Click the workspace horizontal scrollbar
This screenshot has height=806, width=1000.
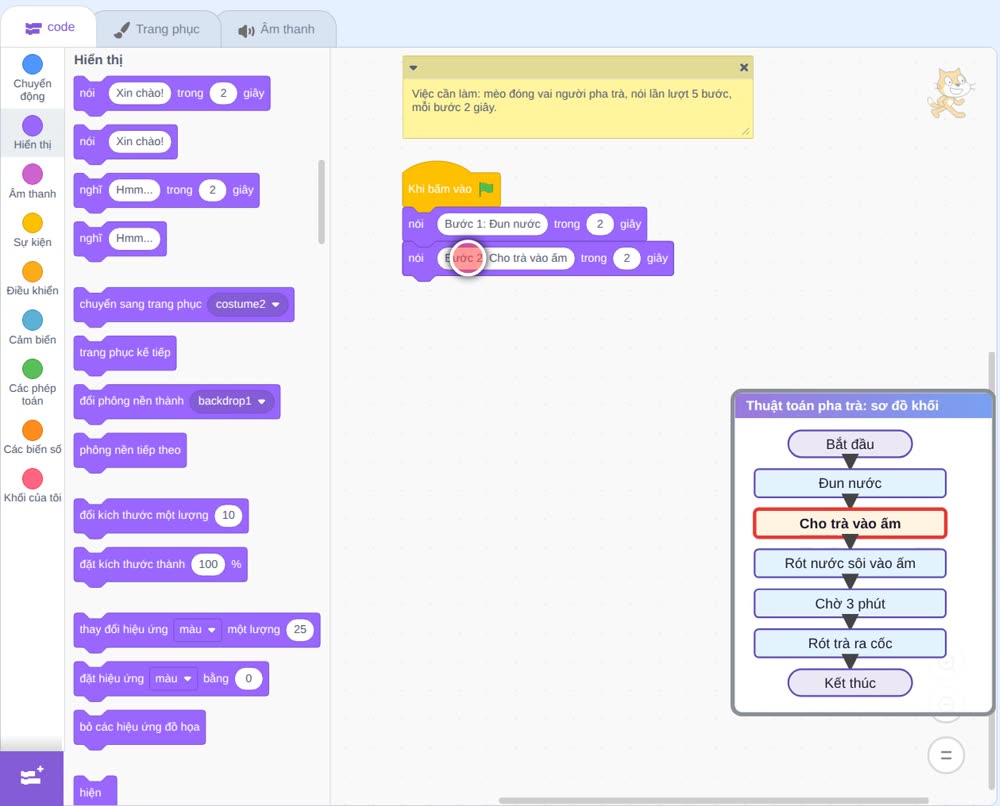[x=713, y=800]
